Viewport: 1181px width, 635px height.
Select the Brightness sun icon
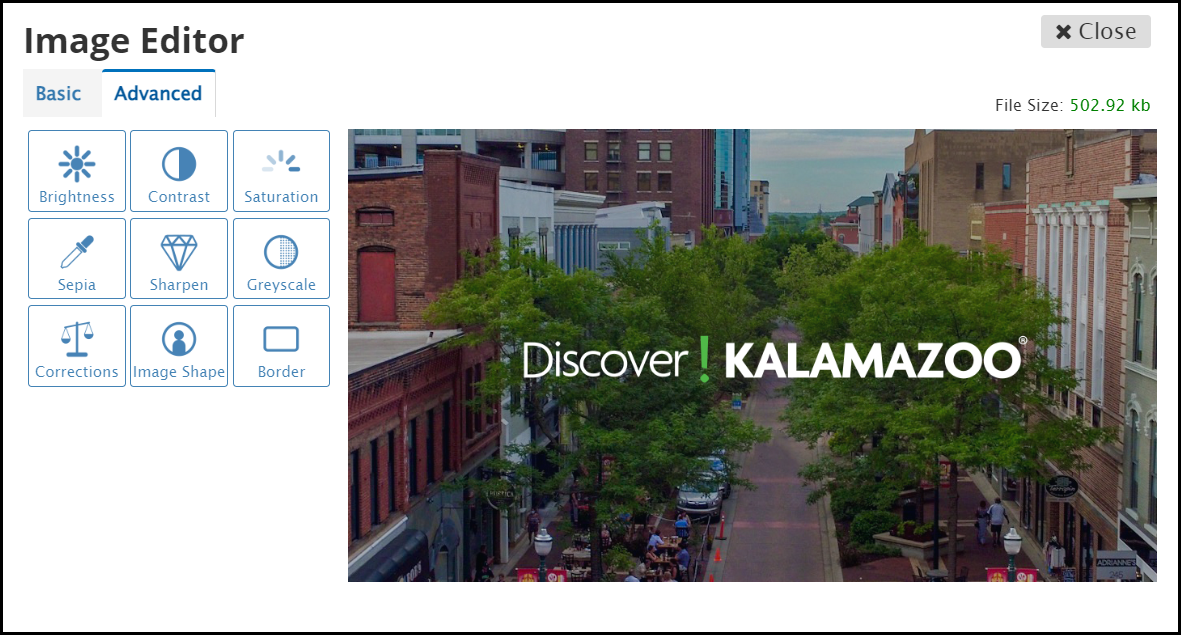point(77,164)
